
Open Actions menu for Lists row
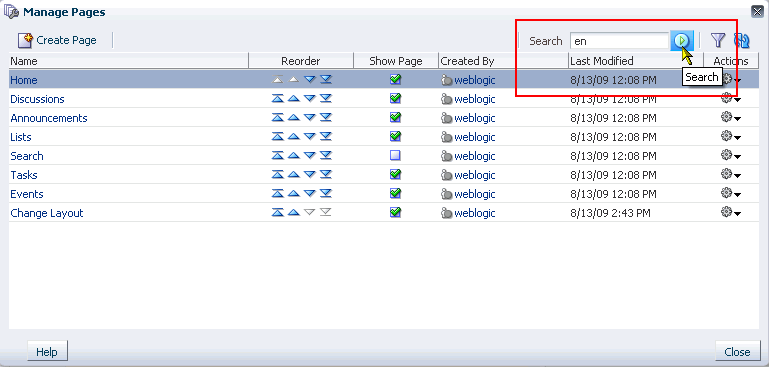pos(731,137)
